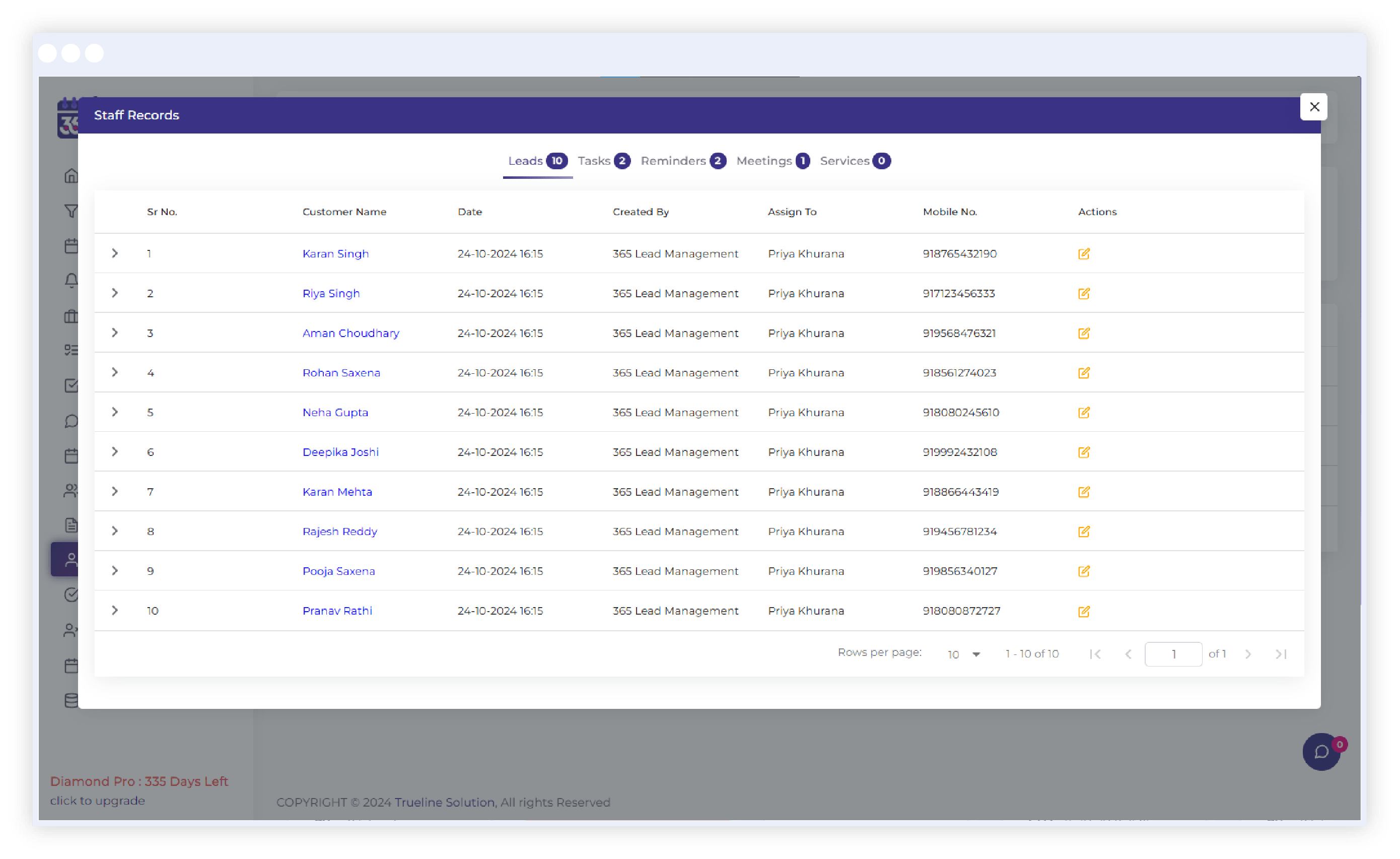Image resolution: width=1400 pixels, height=859 pixels.
Task: Close the Staff Records dialog
Action: 1314,107
